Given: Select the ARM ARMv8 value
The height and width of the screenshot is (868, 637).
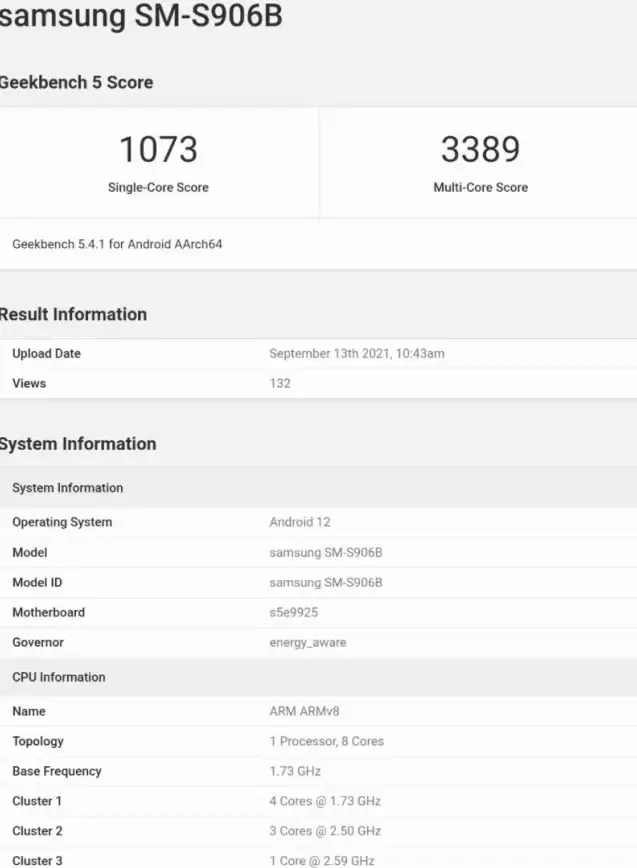Looking at the screenshot, I should [x=304, y=711].
